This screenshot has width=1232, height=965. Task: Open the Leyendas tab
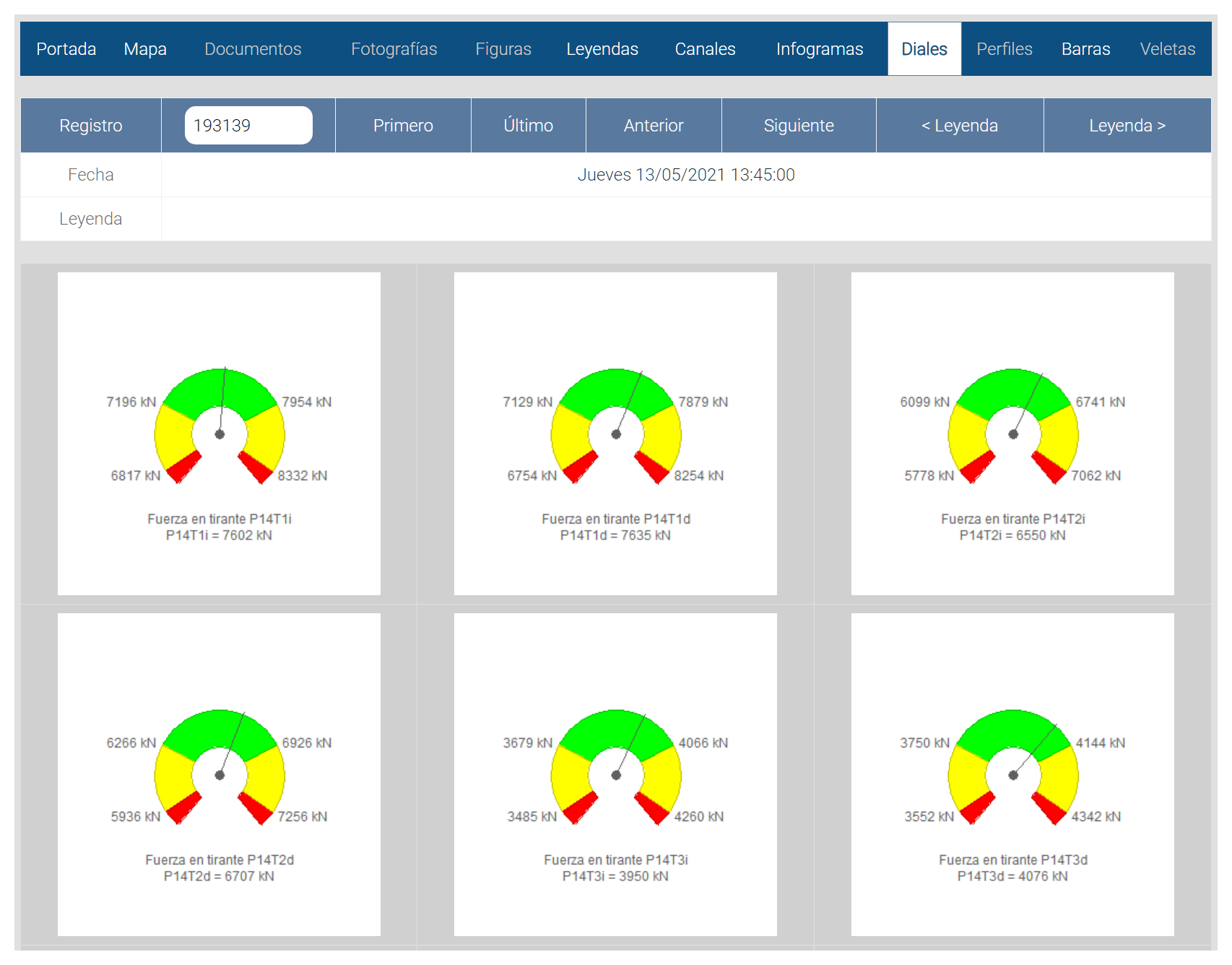point(602,49)
